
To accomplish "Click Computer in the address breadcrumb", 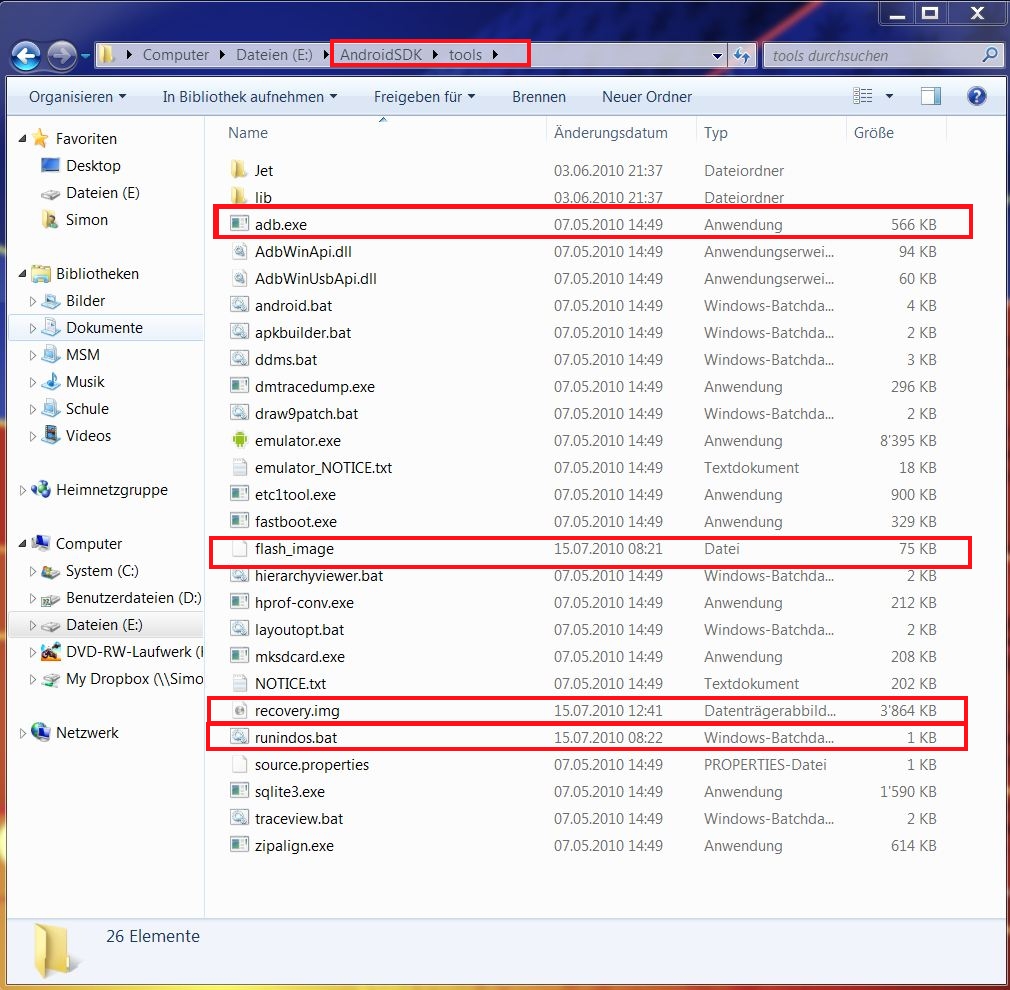I will tap(175, 55).
